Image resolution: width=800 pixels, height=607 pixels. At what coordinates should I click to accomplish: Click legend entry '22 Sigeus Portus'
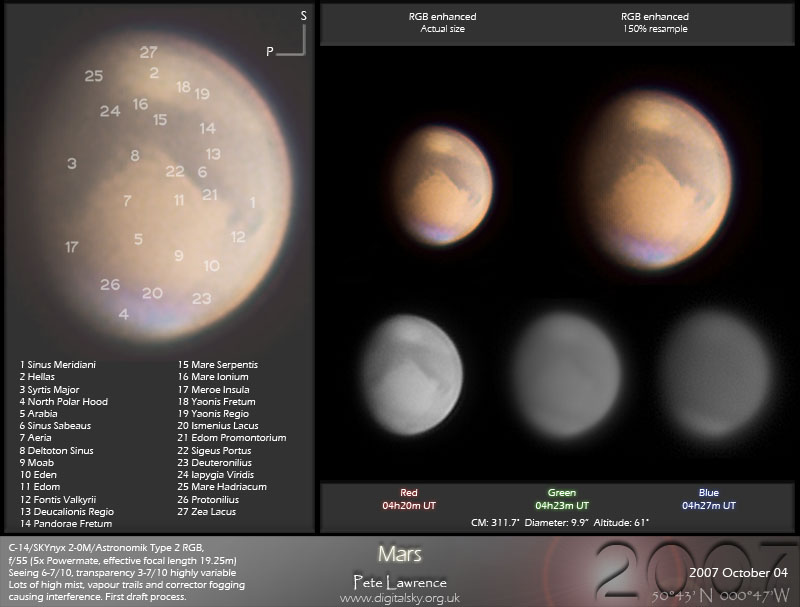(214, 450)
